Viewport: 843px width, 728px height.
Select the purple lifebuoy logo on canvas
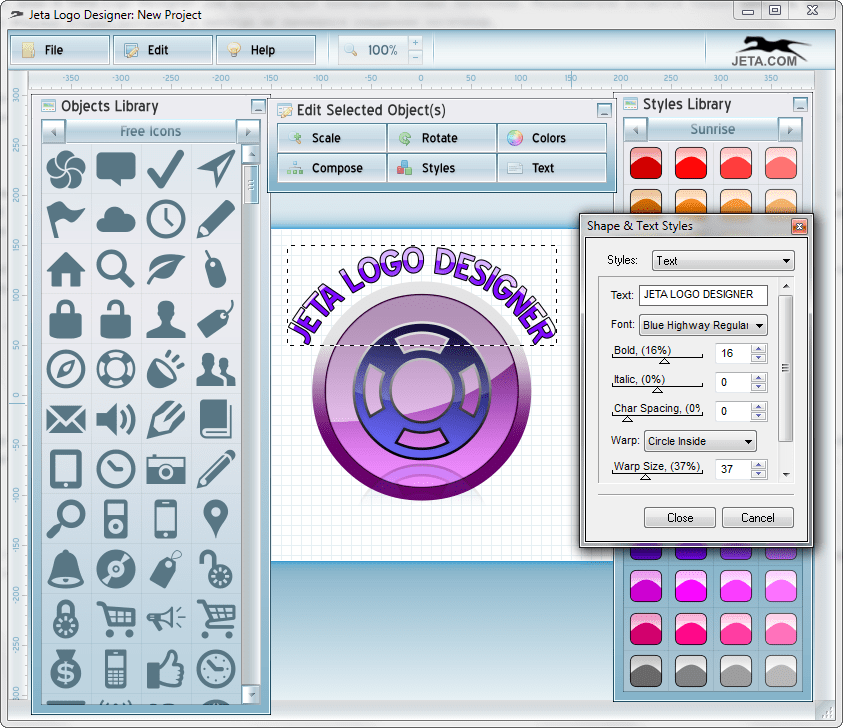point(422,390)
